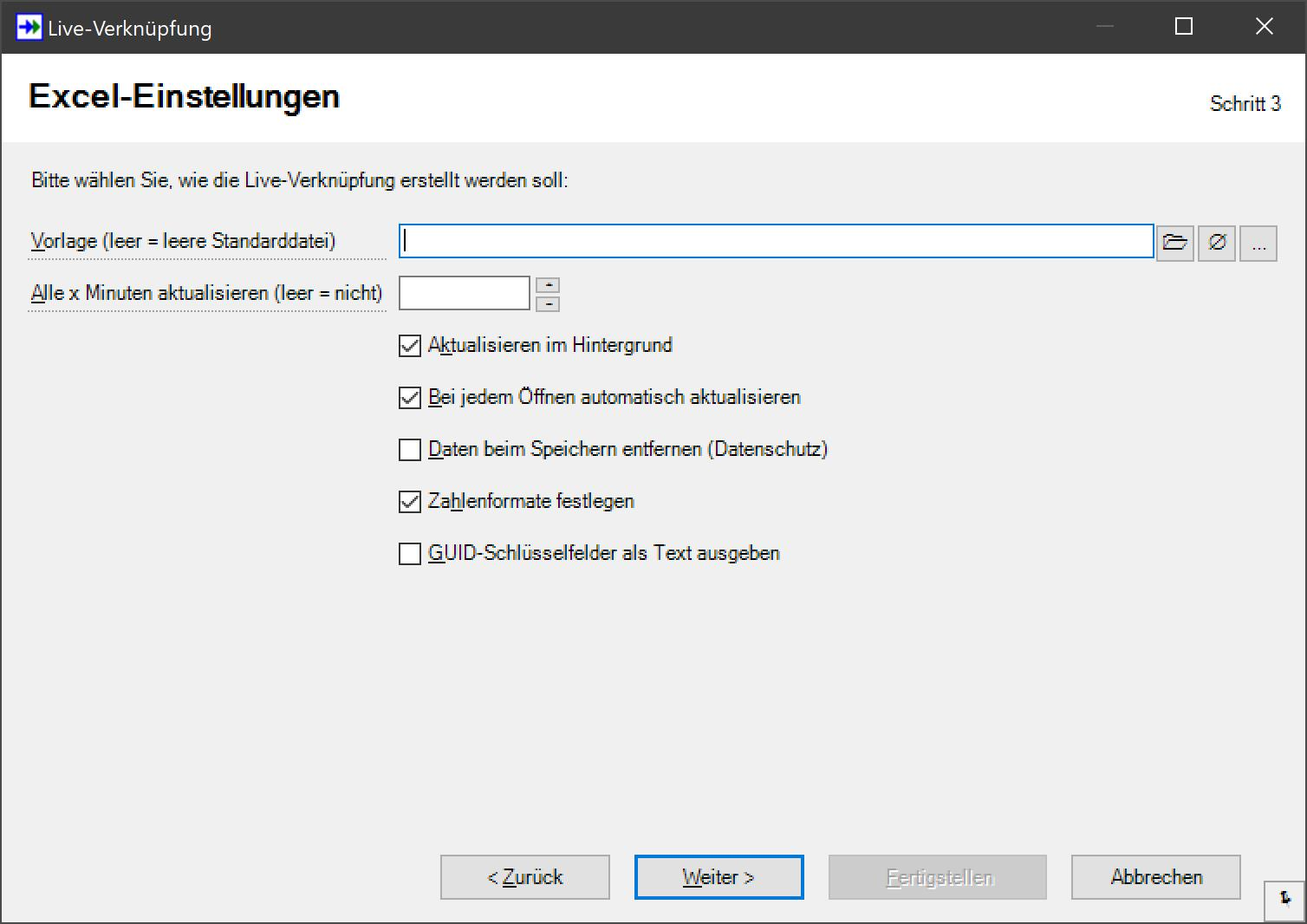Uncheck Aktualisieren im Hintergrund
The height and width of the screenshot is (924, 1307).
(x=410, y=346)
